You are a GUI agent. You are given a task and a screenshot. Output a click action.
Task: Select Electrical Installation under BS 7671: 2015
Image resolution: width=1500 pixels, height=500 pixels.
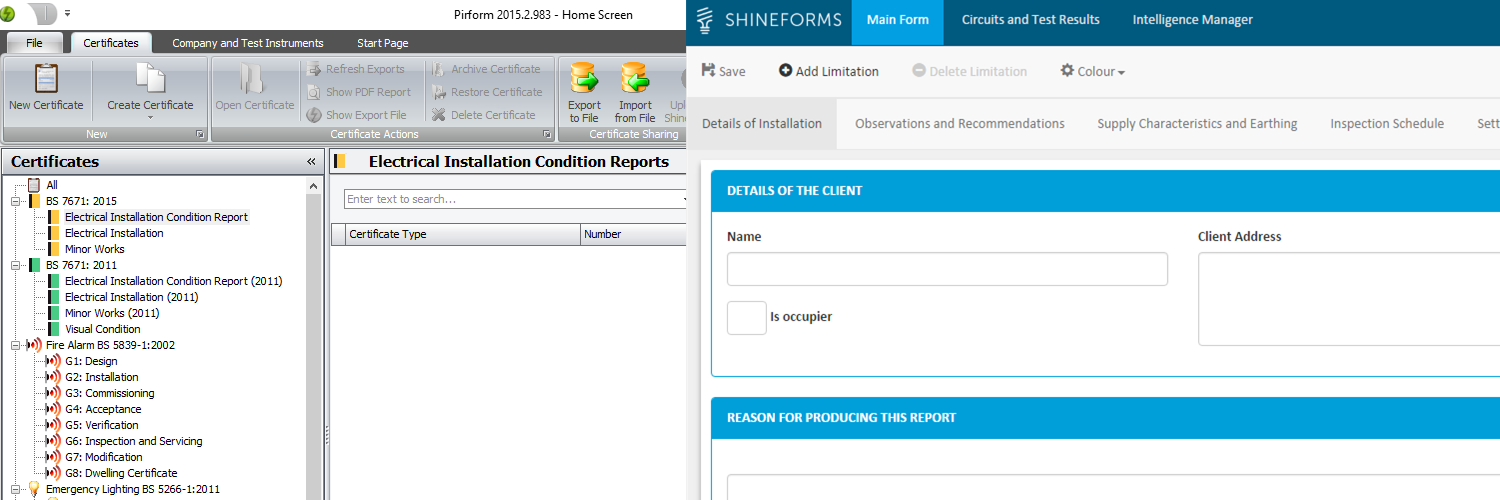click(114, 233)
